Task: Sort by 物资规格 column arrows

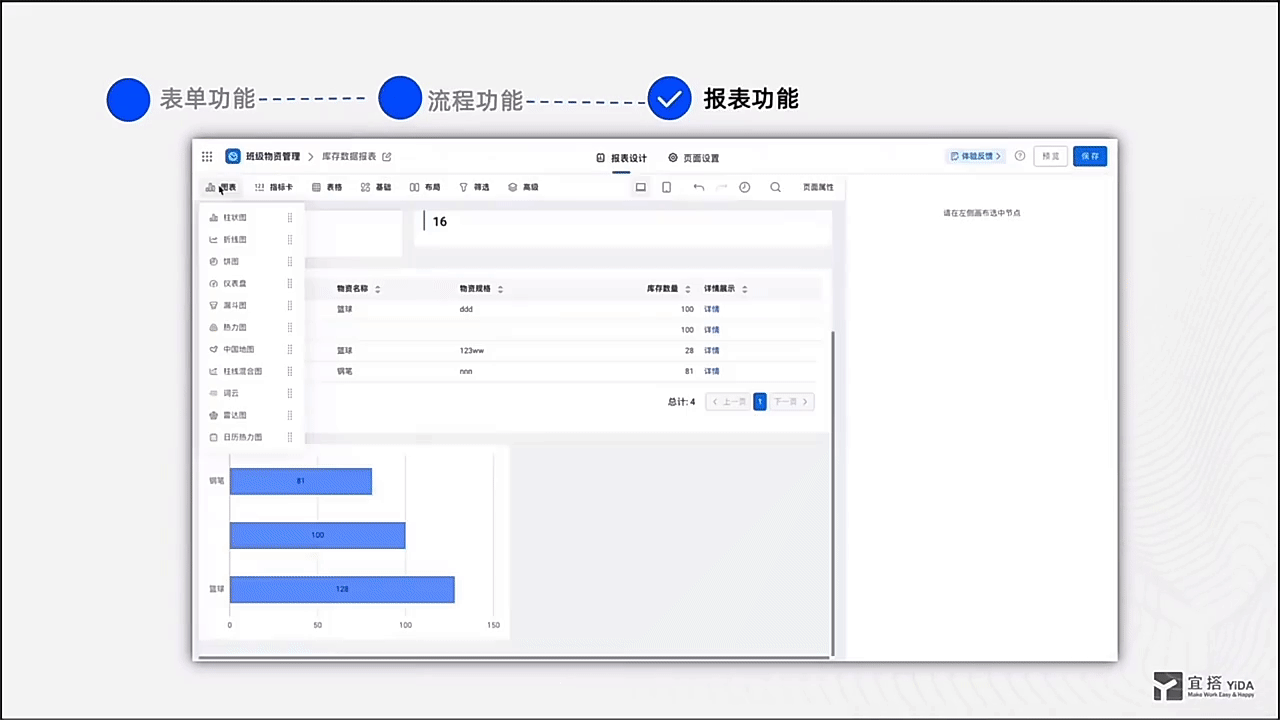Action: [x=500, y=289]
